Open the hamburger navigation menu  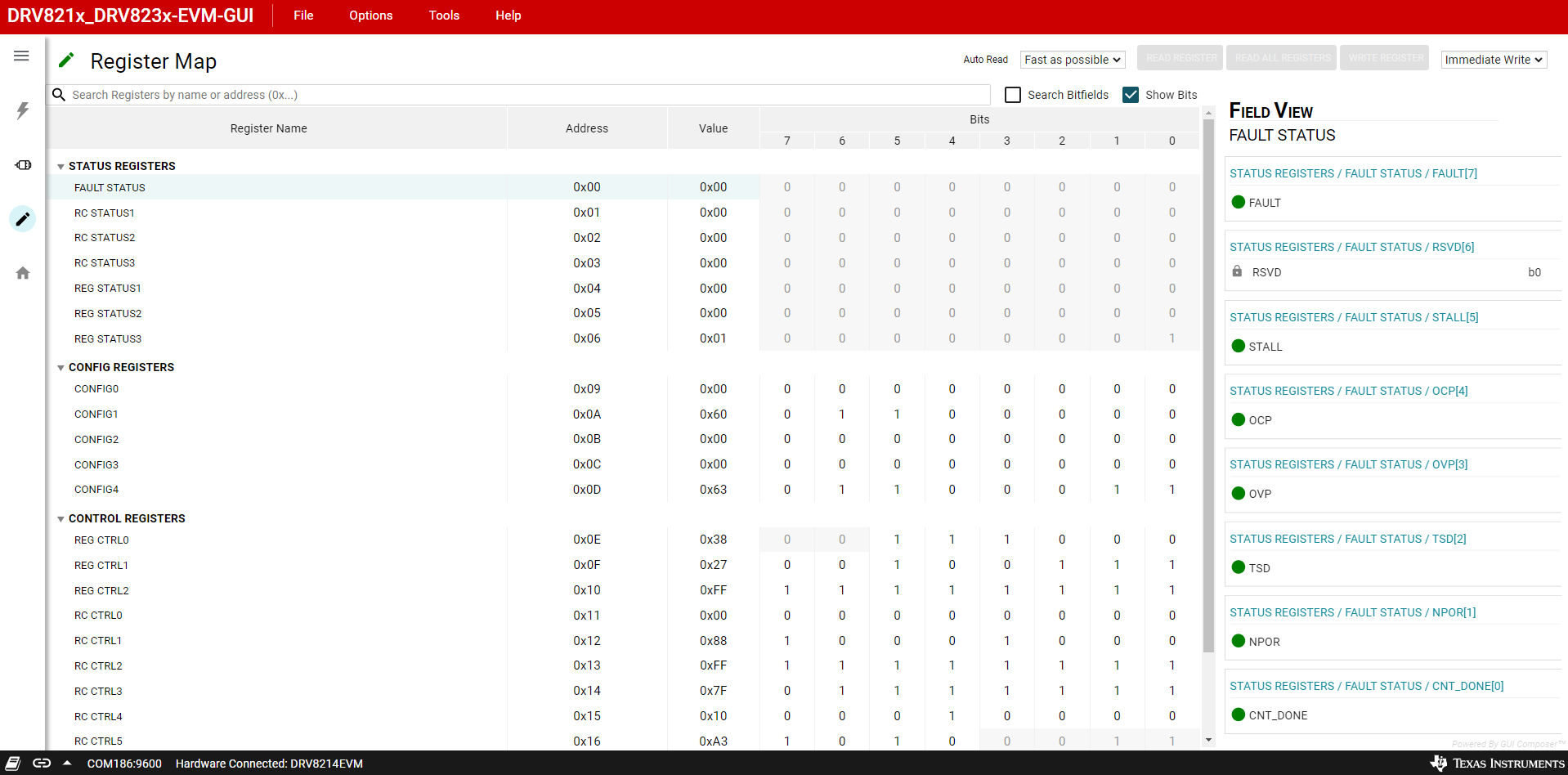(21, 56)
